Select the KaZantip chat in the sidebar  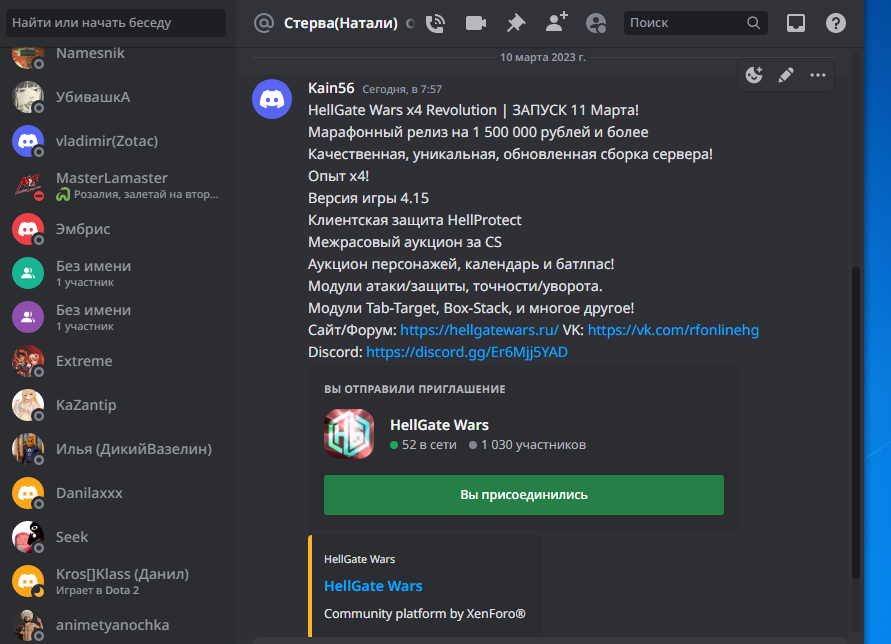click(118, 405)
